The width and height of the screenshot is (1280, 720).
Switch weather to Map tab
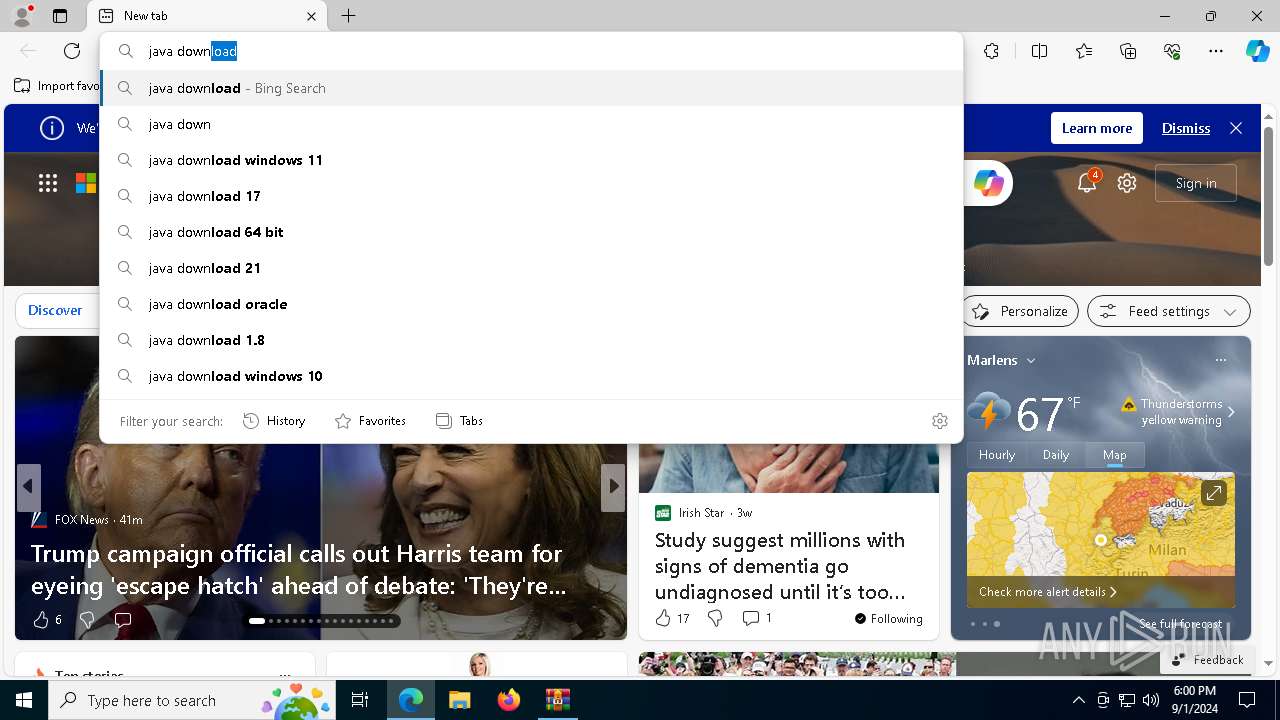(x=1114, y=454)
